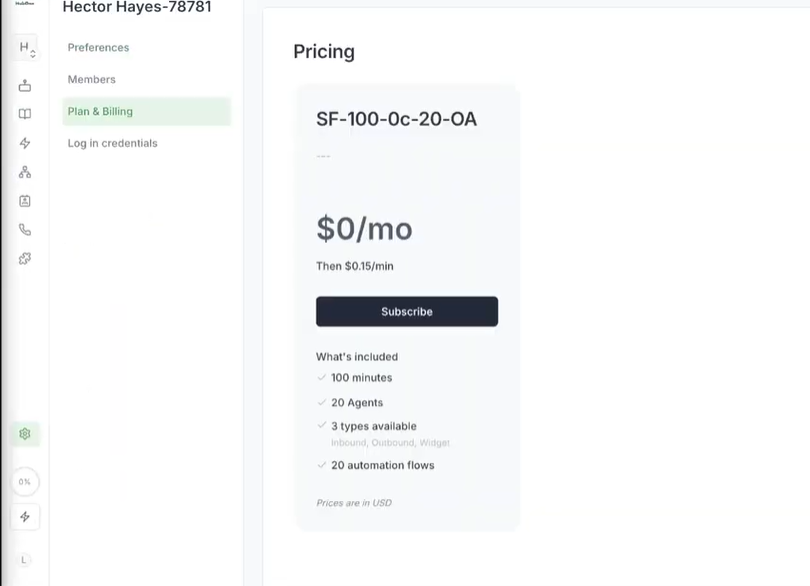Screen dimensions: 810x586
Task: Open the phone calls icon
Action: 25,230
